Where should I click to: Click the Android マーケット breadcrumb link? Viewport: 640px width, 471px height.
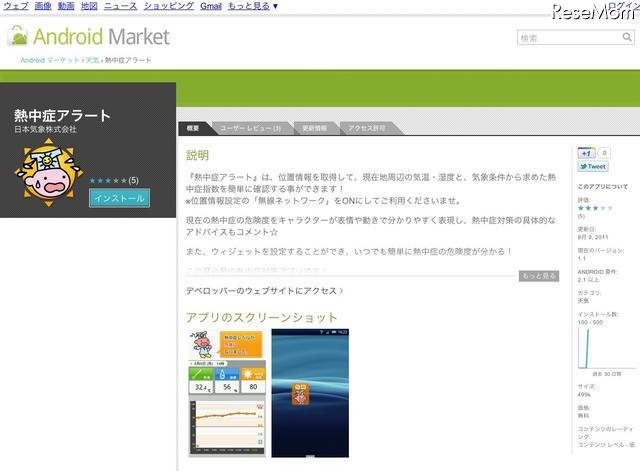tap(50, 60)
